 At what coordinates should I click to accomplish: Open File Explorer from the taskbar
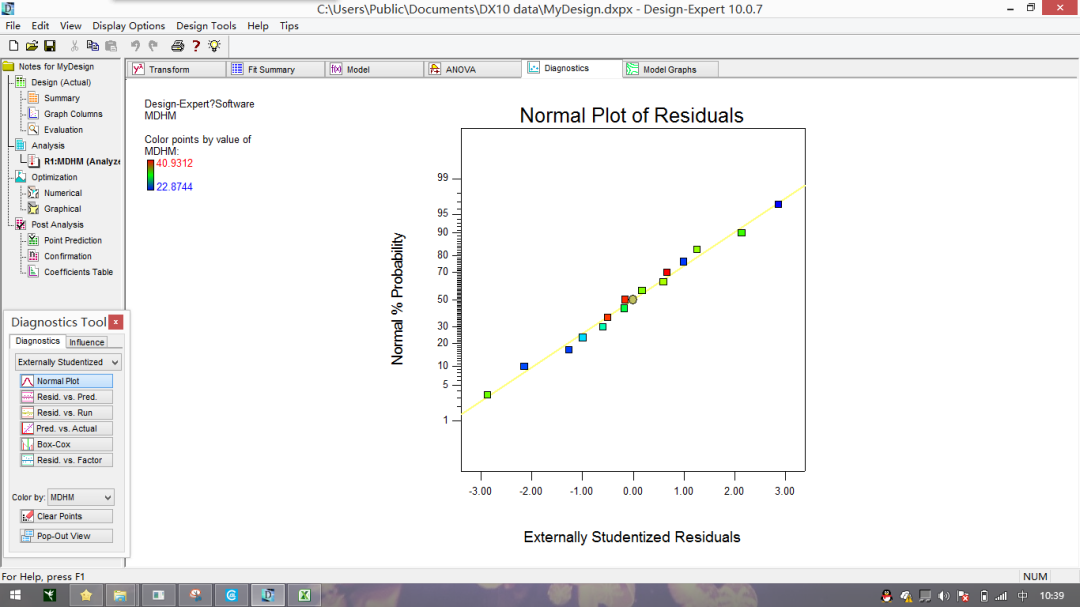pyautogui.click(x=120, y=595)
